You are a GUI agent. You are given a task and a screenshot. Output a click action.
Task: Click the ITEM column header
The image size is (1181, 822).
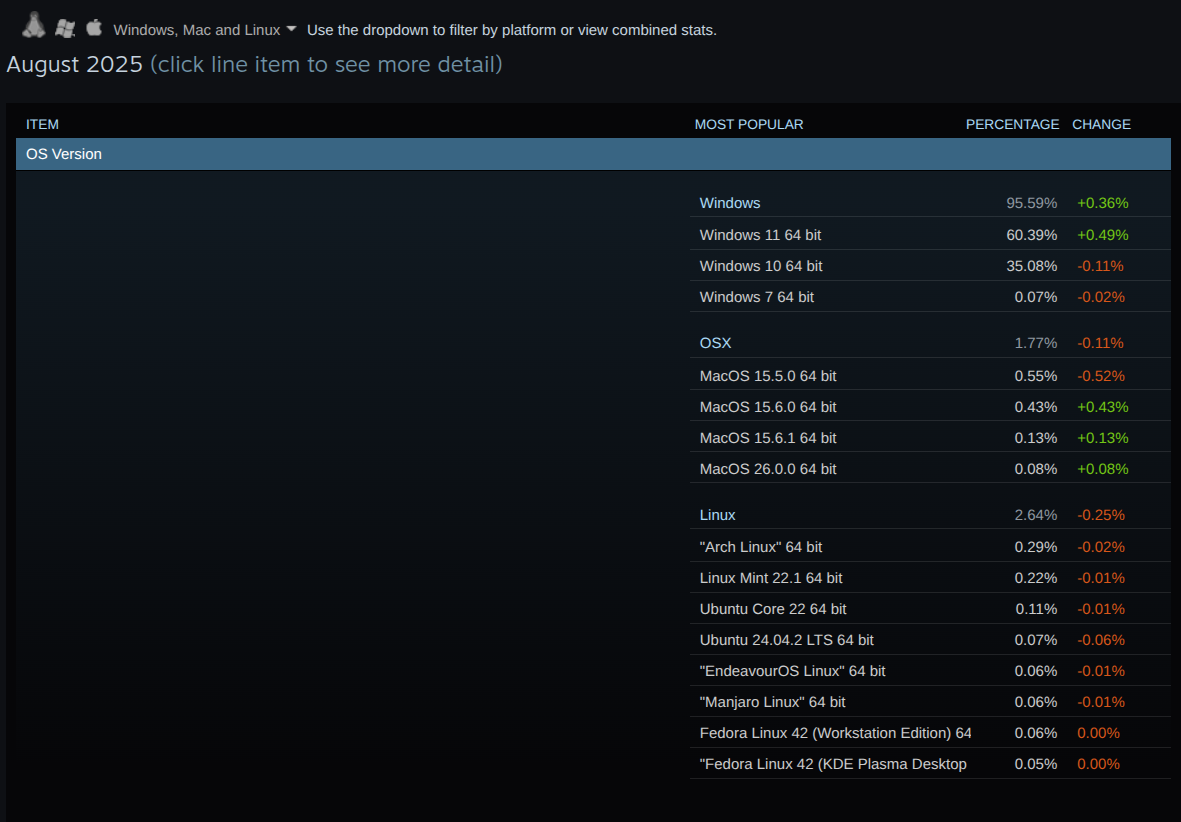click(42, 124)
